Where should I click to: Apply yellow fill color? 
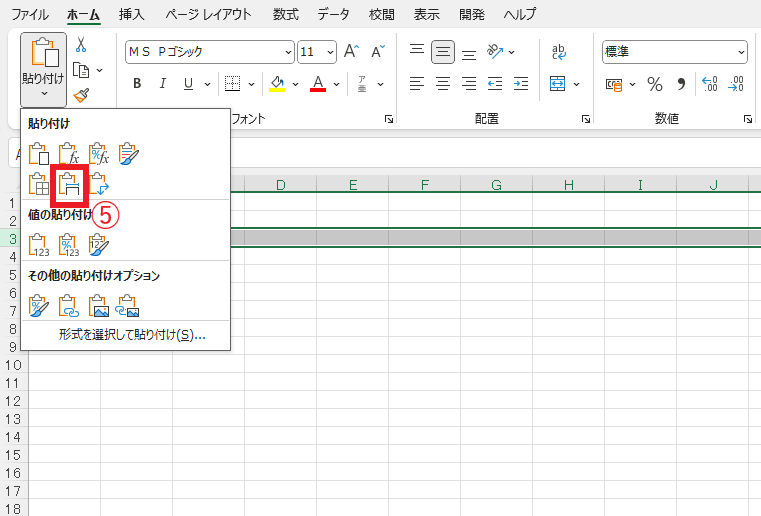[x=277, y=84]
